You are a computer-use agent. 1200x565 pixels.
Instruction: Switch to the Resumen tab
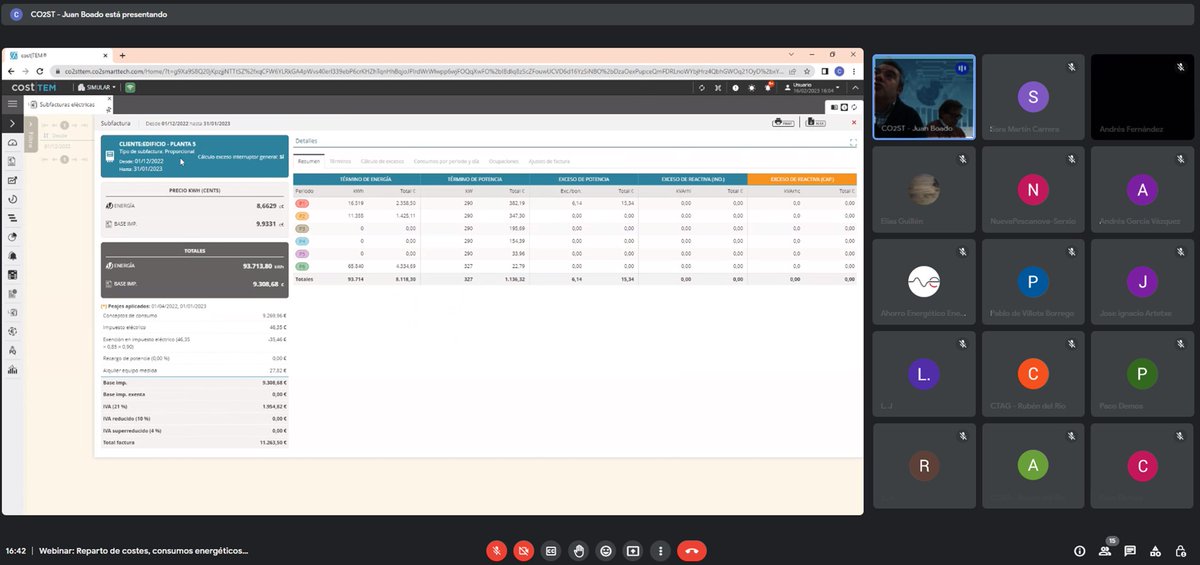point(309,160)
